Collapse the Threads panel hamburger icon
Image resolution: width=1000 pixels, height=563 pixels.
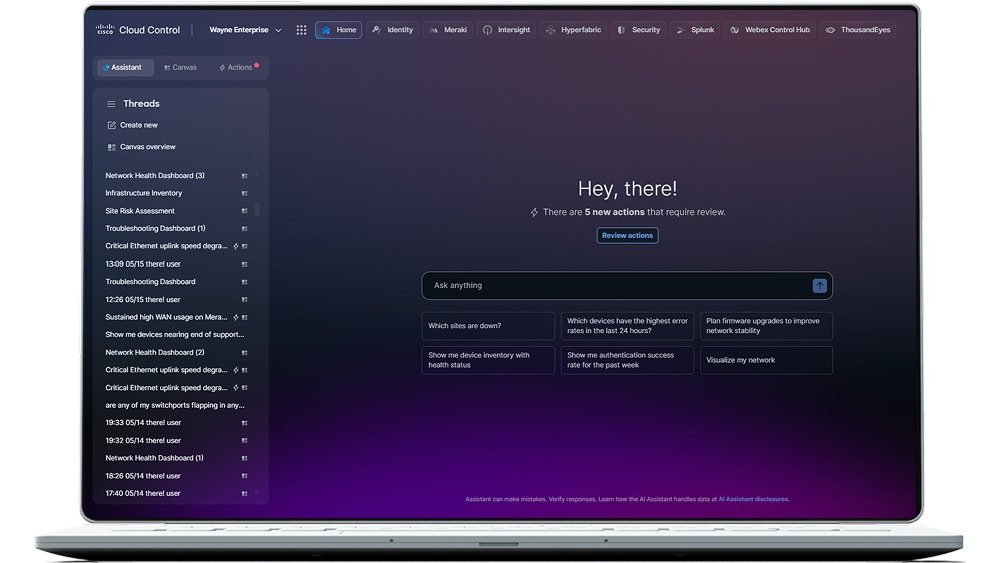[111, 104]
